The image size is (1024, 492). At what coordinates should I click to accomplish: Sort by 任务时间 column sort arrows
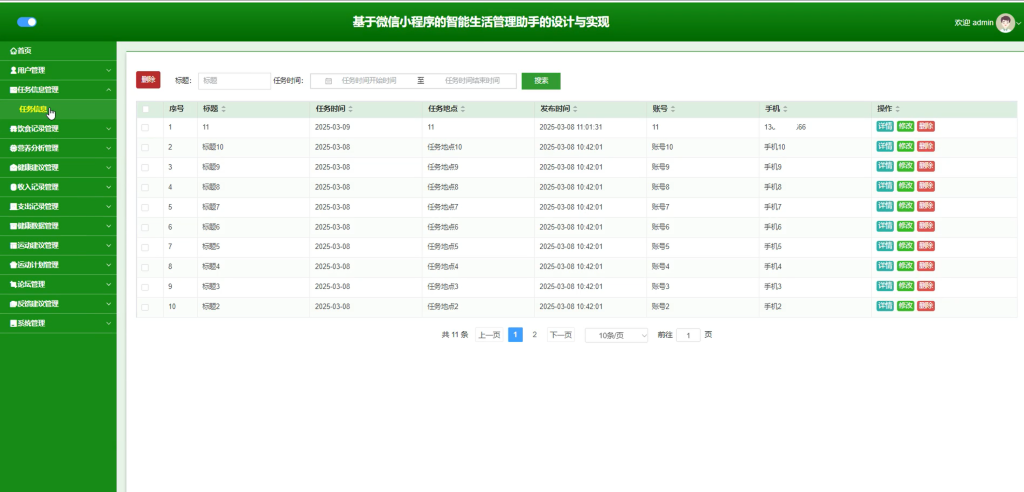tap(351, 109)
